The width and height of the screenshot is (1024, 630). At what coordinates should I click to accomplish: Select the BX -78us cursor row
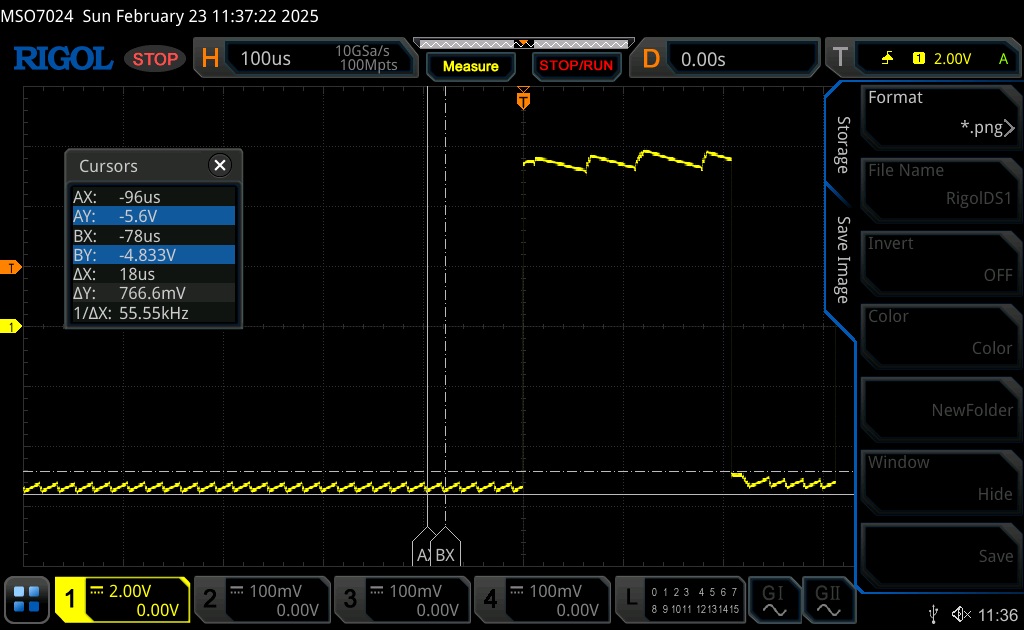click(153, 236)
